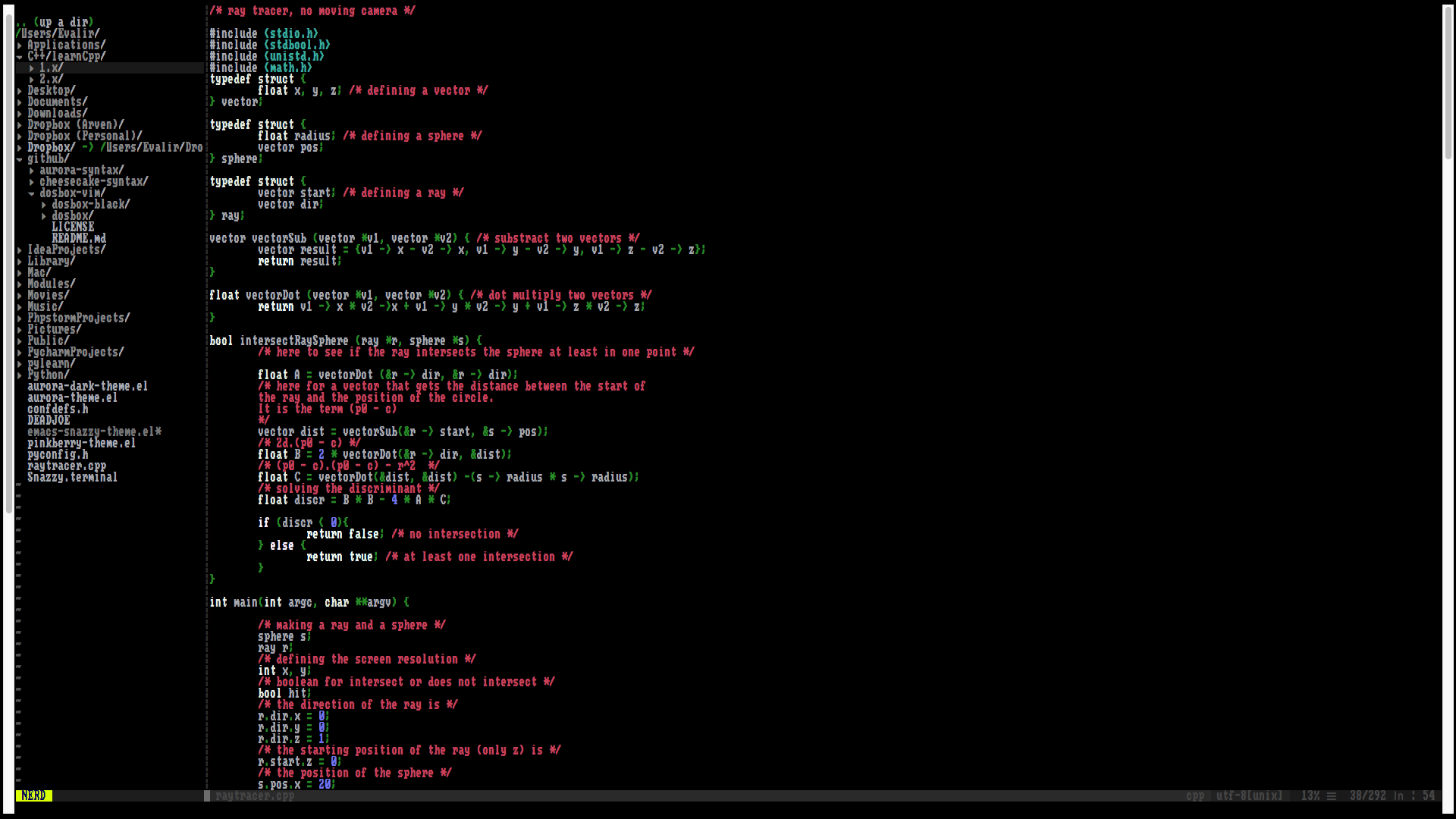1456x819 pixels.
Task: Expand the Downloads folder arrow
Action: click(x=20, y=114)
